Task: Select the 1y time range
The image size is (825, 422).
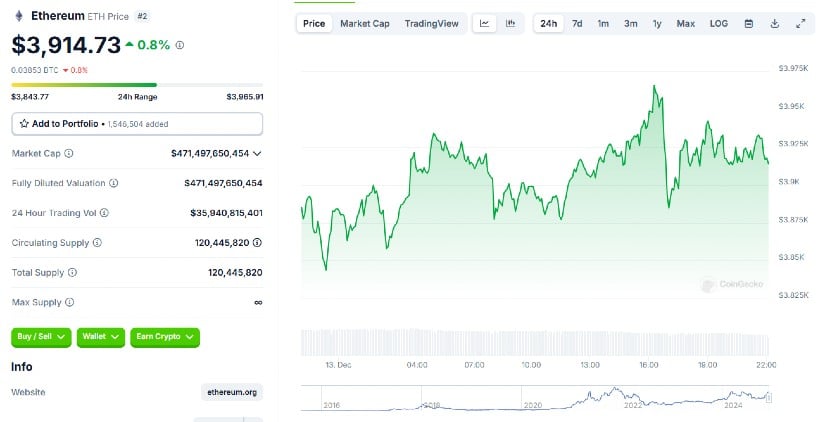Action: [x=657, y=23]
